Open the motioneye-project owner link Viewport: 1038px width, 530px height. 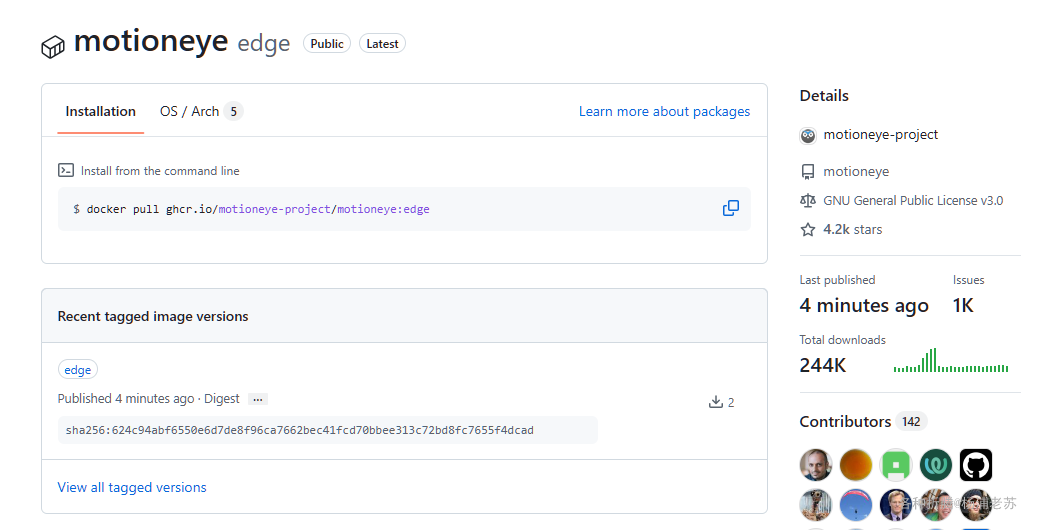tap(880, 135)
